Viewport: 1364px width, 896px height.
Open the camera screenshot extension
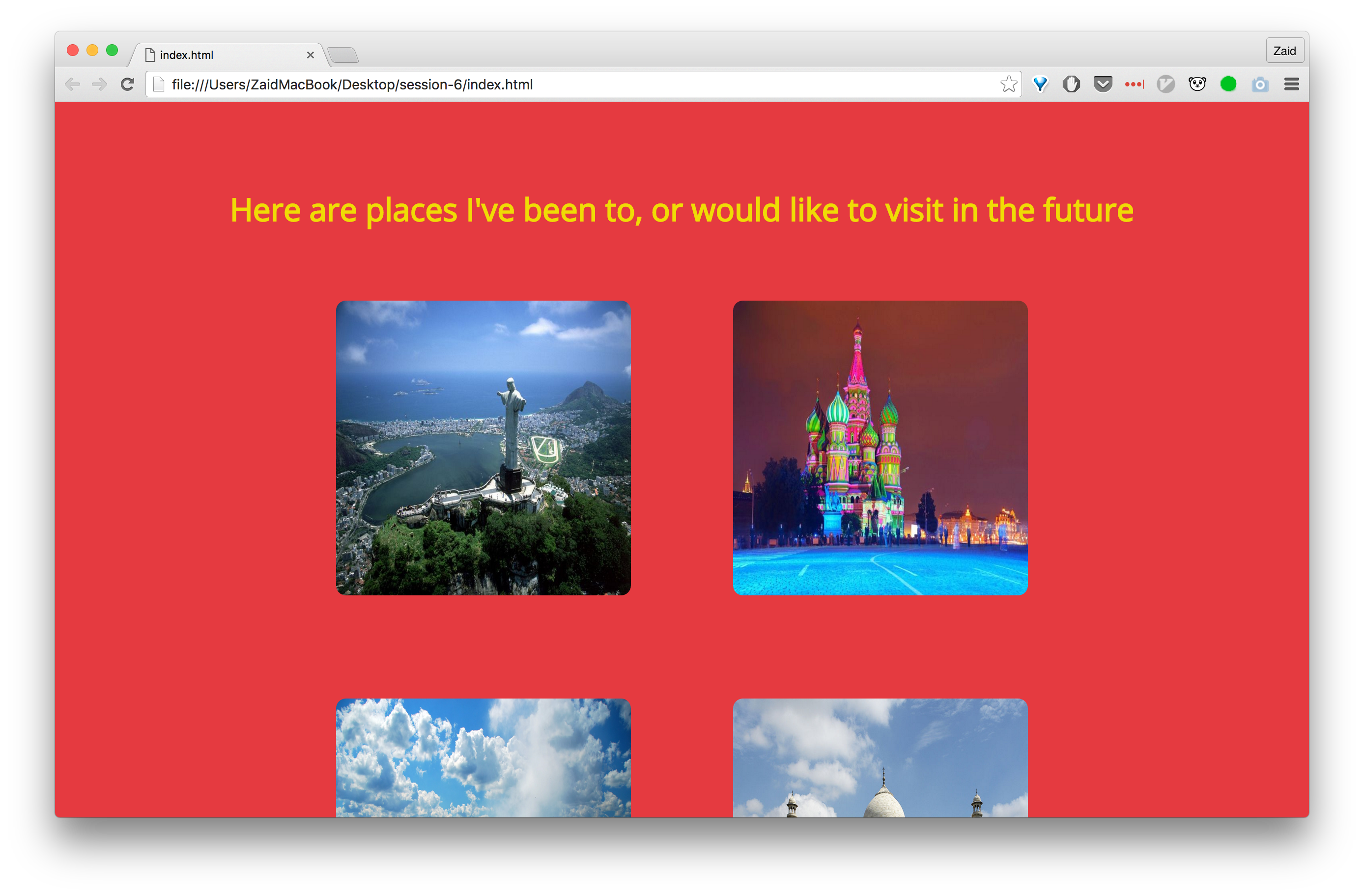pyautogui.click(x=1260, y=85)
